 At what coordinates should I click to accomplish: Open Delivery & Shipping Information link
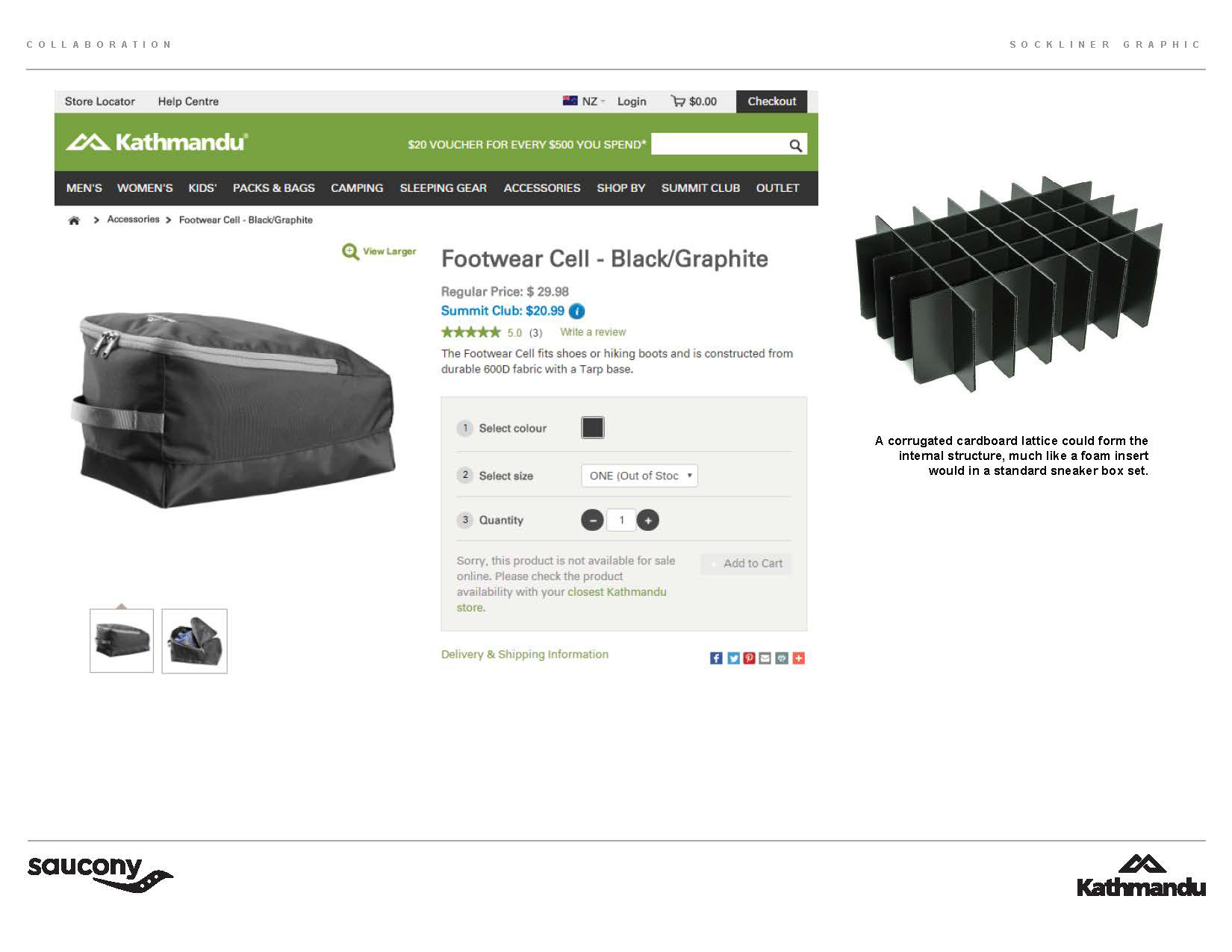525,654
